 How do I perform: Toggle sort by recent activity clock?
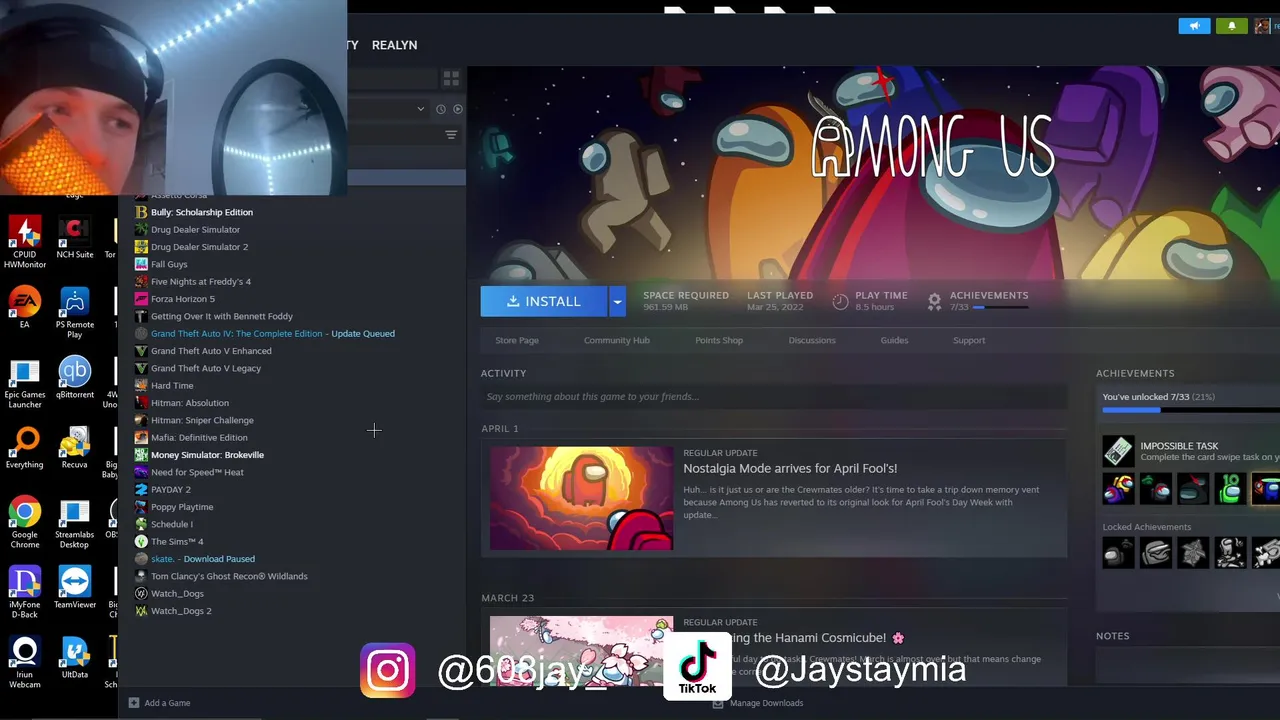click(440, 109)
